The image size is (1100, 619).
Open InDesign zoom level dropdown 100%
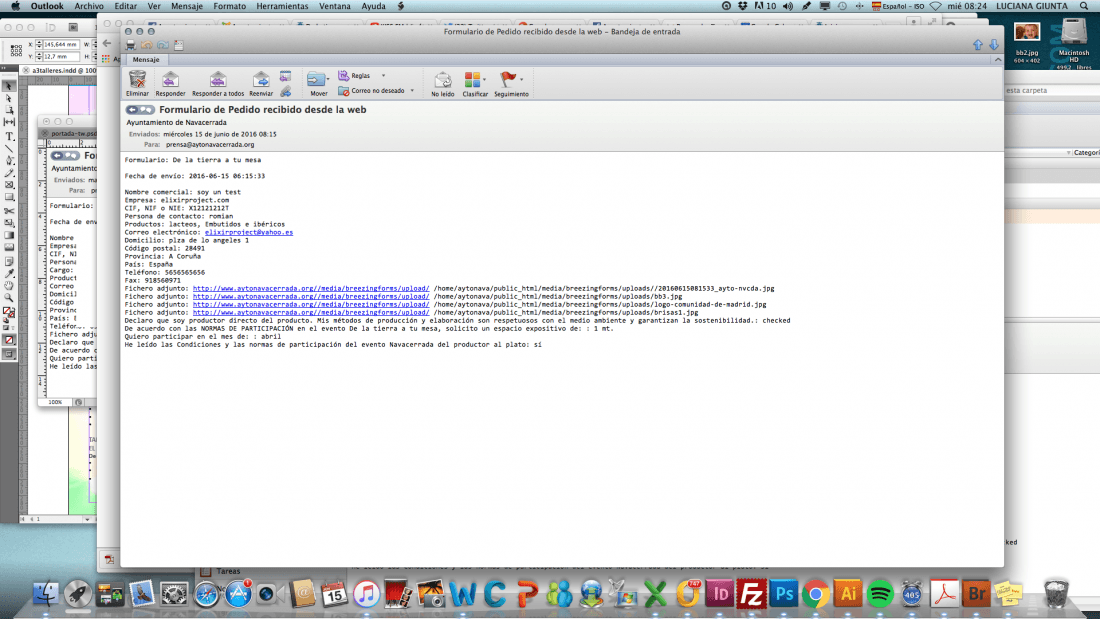pyautogui.click(x=56, y=402)
